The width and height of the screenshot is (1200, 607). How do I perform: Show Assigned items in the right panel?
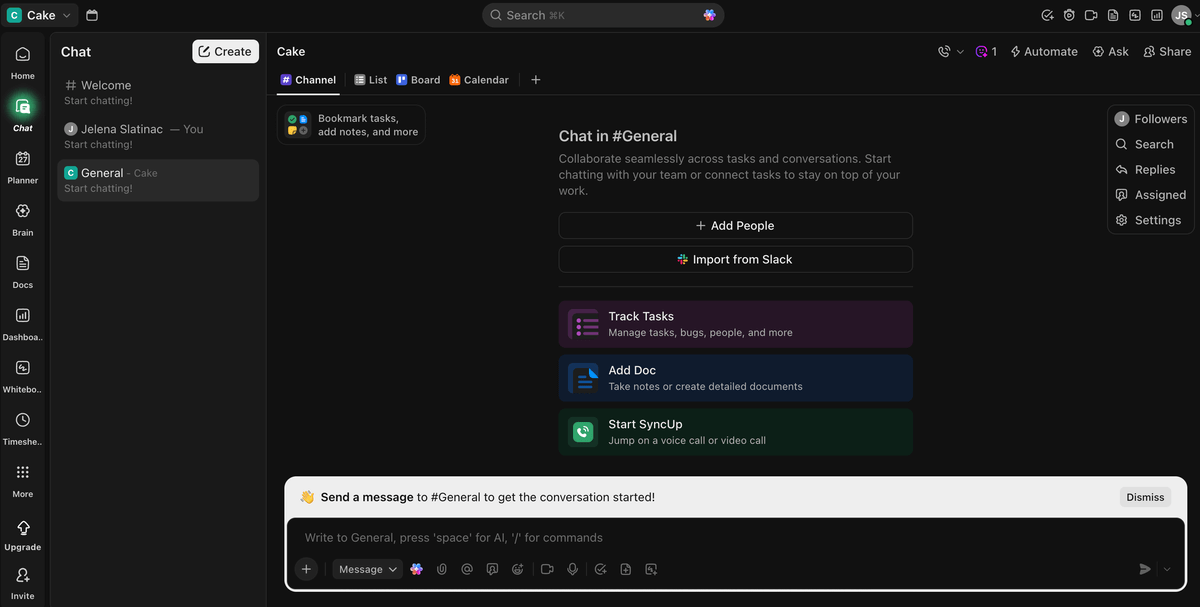click(x=1151, y=194)
